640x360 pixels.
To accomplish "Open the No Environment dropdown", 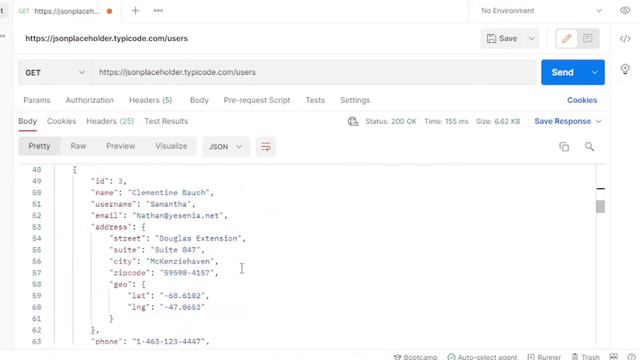I will click(541, 11).
